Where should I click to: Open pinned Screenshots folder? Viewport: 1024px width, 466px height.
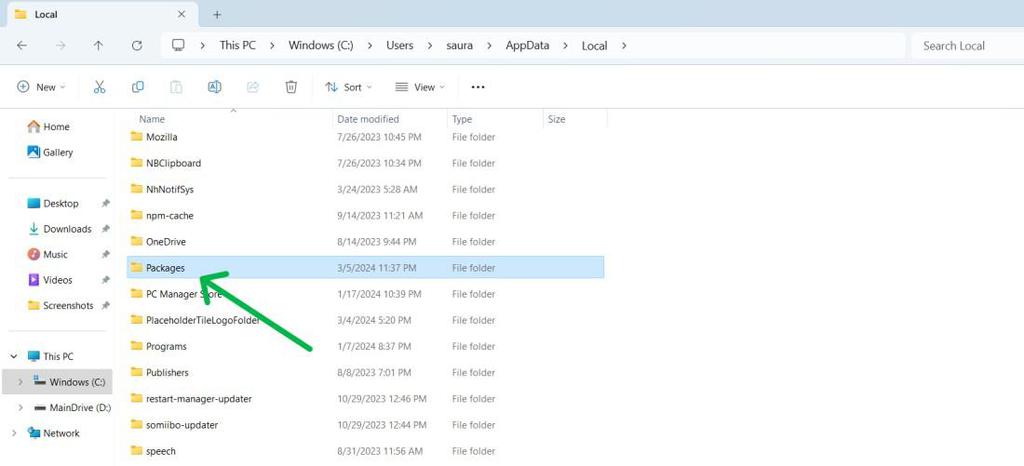(61, 305)
